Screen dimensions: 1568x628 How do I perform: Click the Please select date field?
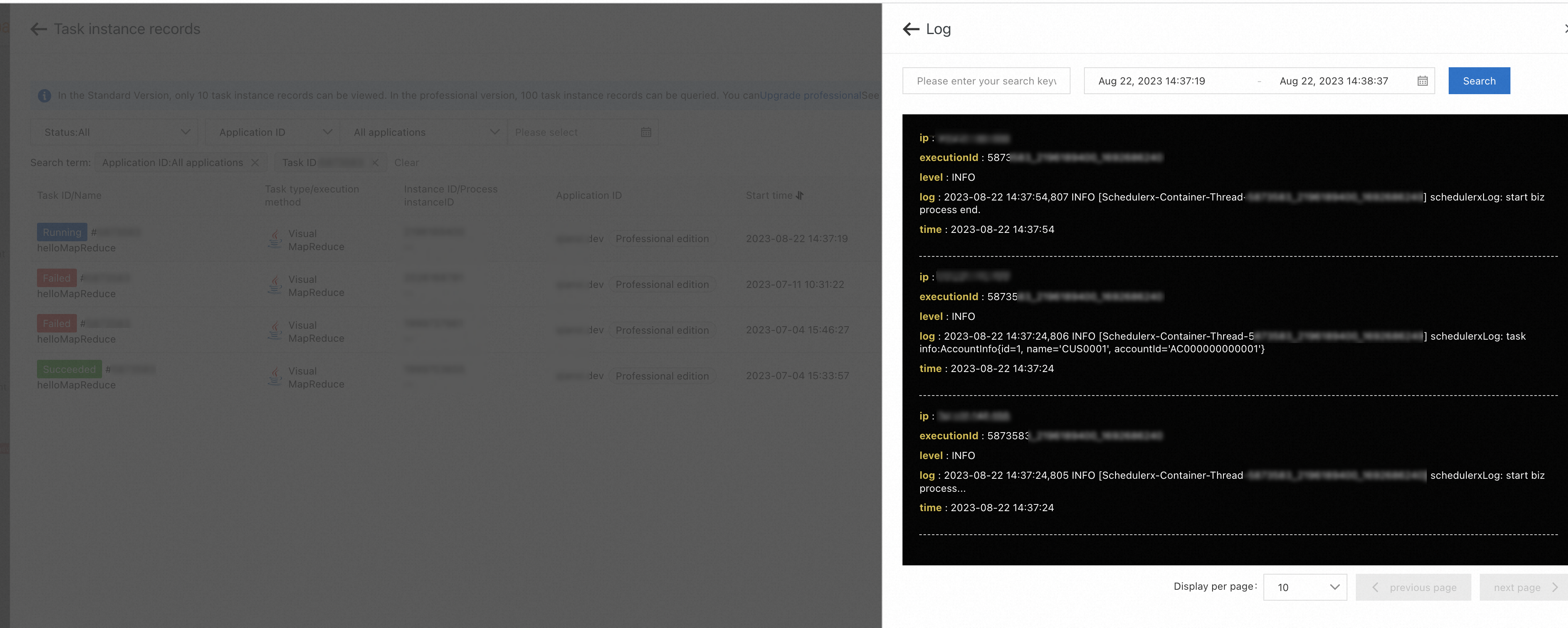coord(582,132)
